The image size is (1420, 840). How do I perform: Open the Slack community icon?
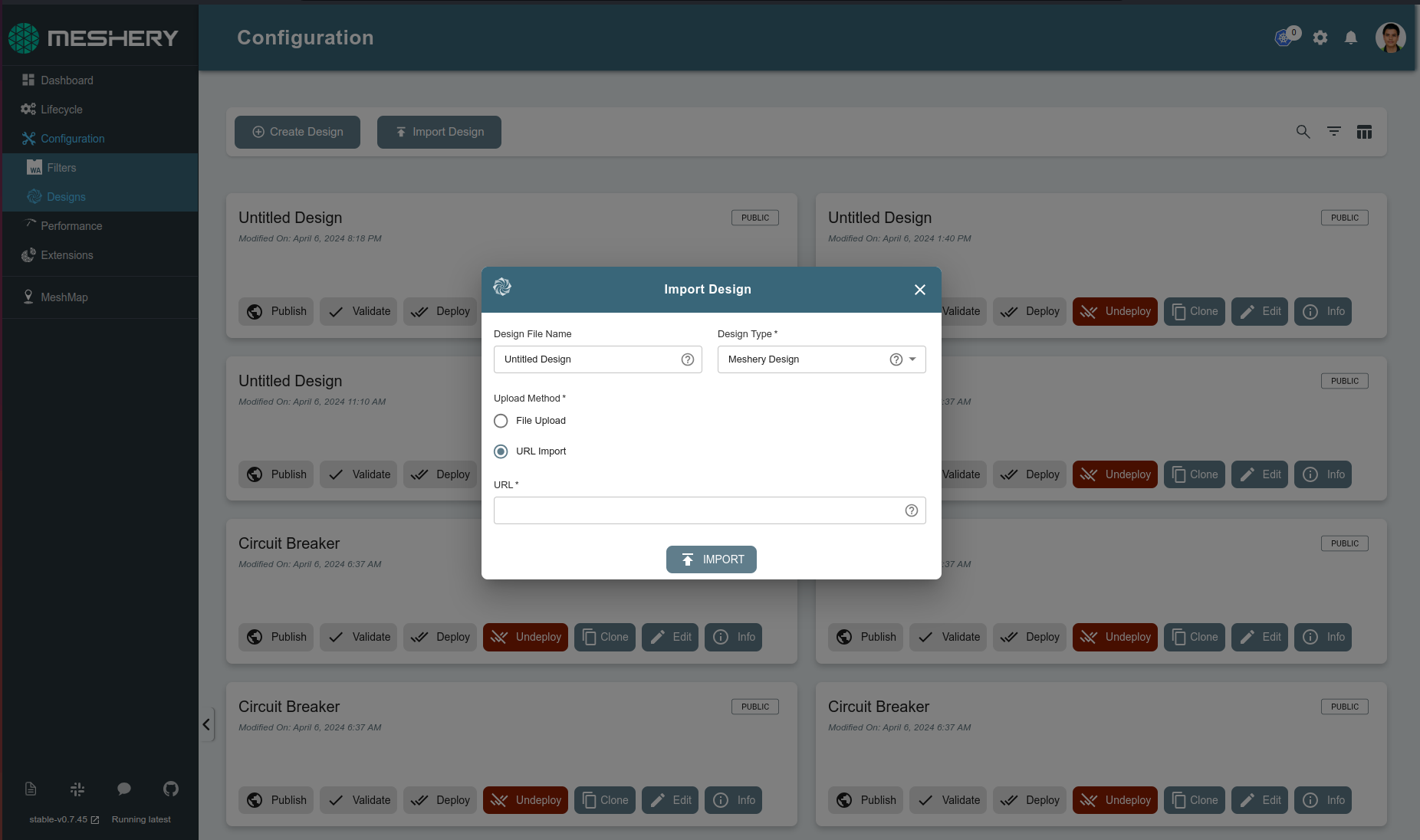pos(77,789)
